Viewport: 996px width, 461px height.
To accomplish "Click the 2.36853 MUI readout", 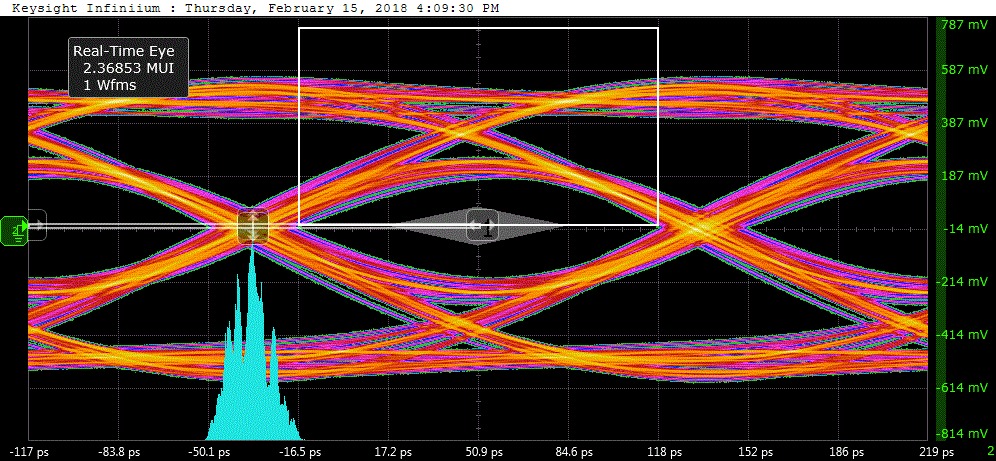I will click(128, 68).
